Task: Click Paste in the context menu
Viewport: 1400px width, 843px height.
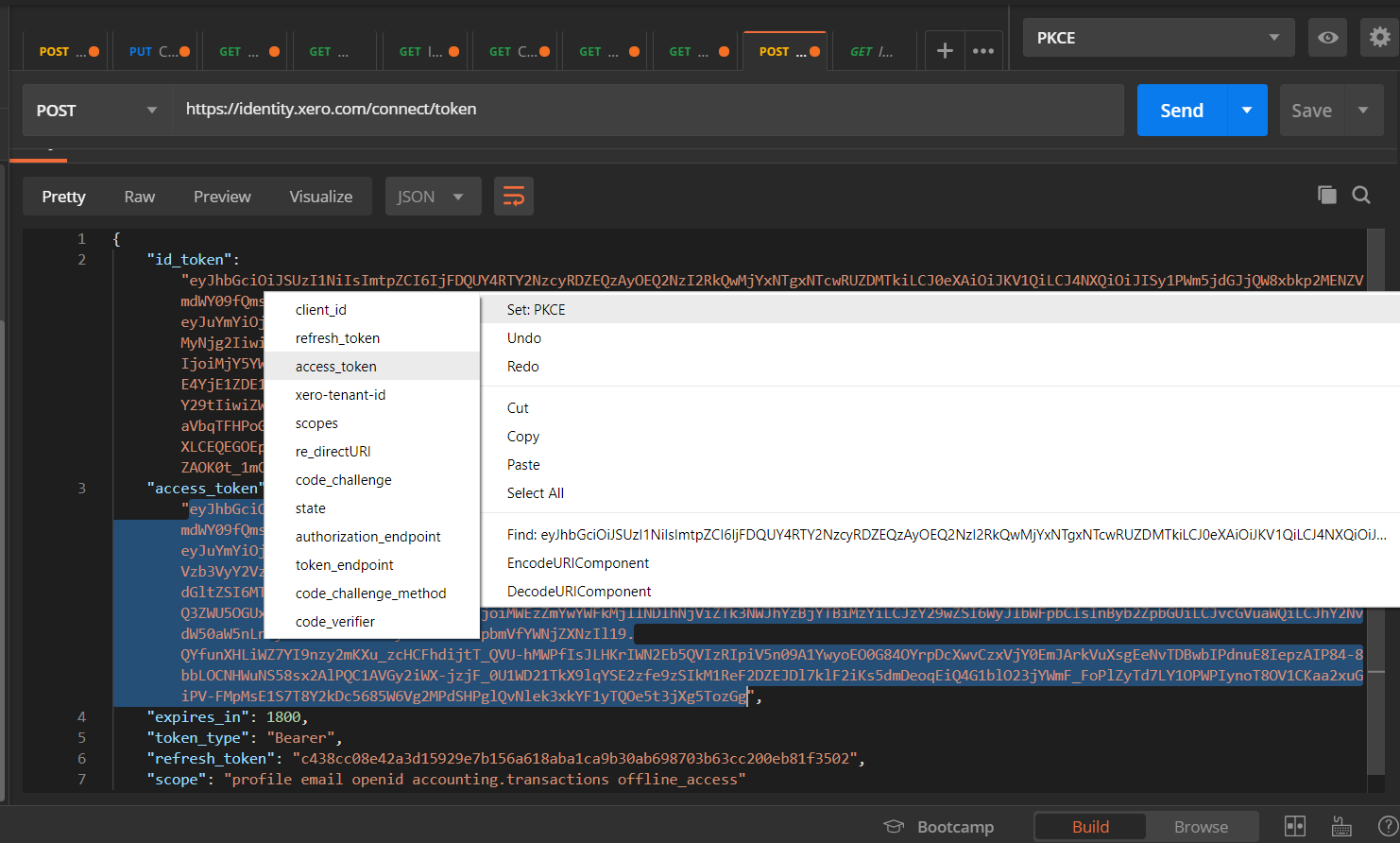Action: click(941, 465)
